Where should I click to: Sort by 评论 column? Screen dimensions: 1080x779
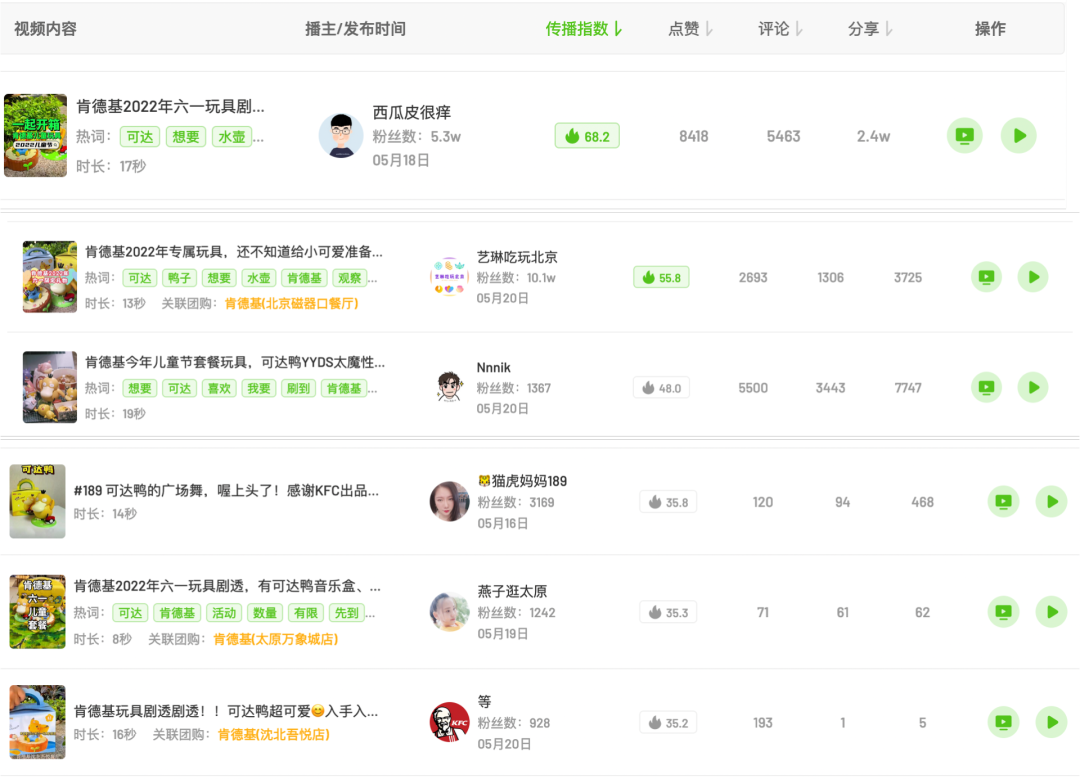[x=780, y=29]
